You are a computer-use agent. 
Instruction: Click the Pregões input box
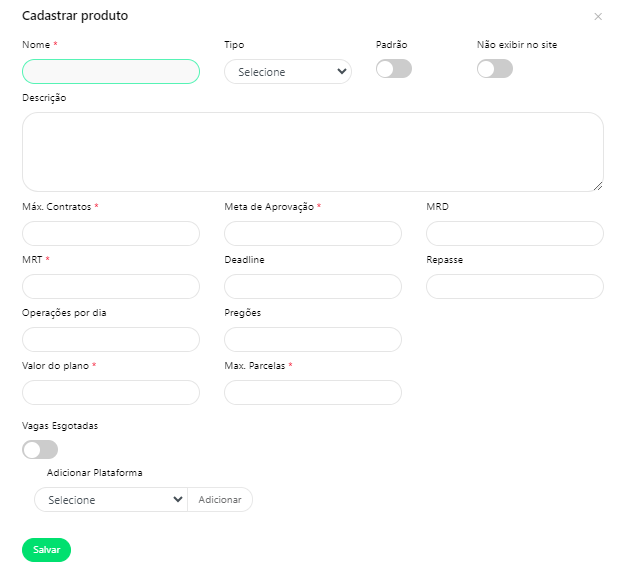(x=313, y=340)
